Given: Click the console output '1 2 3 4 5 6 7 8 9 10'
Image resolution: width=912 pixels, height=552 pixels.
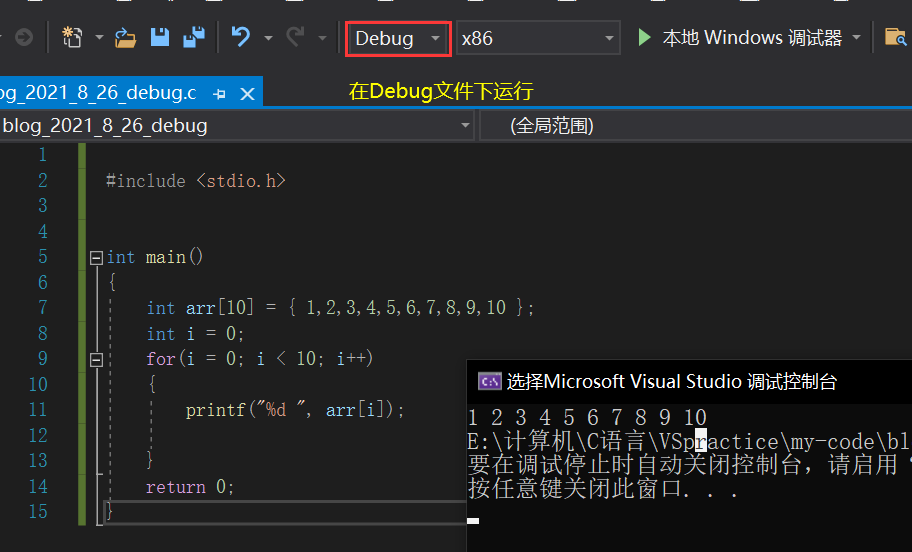Looking at the screenshot, I should tap(587, 418).
